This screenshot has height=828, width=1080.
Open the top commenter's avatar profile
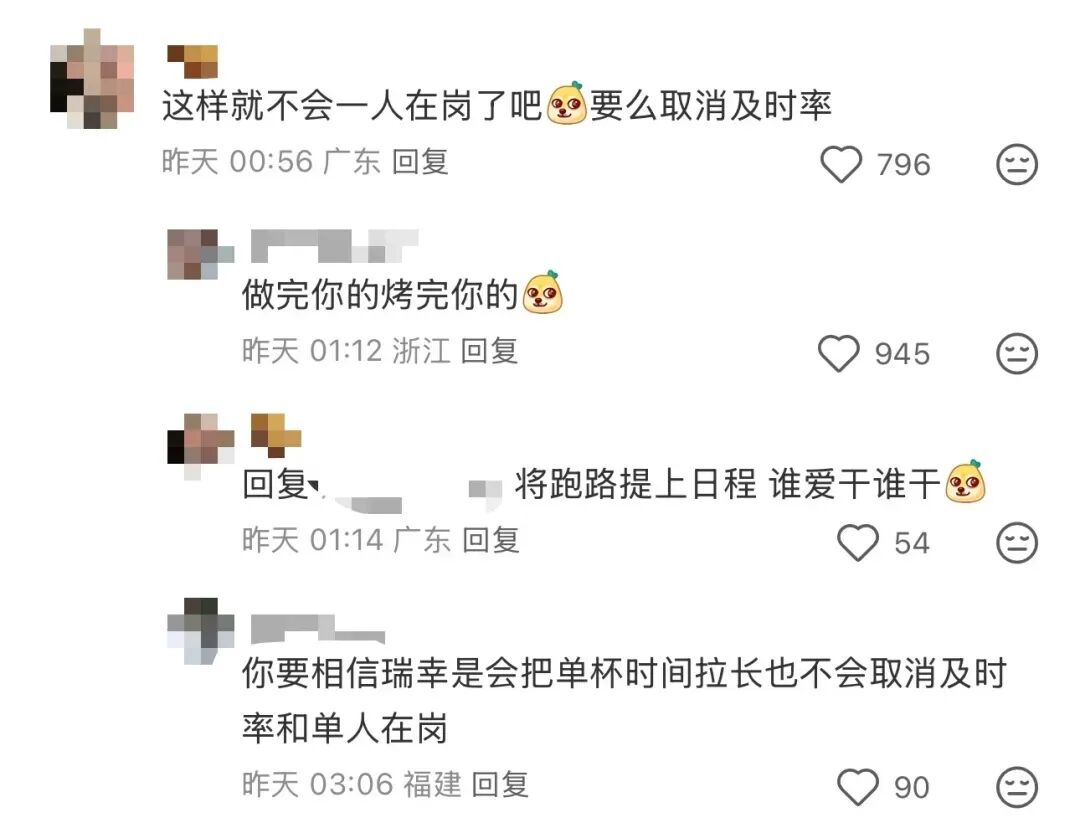click(x=92, y=79)
